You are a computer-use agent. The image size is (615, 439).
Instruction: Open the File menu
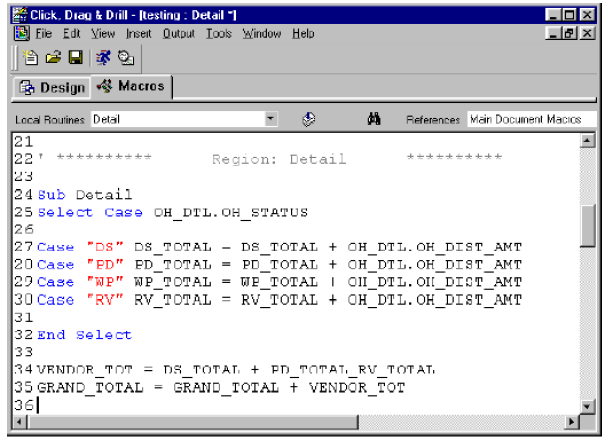pos(44,33)
